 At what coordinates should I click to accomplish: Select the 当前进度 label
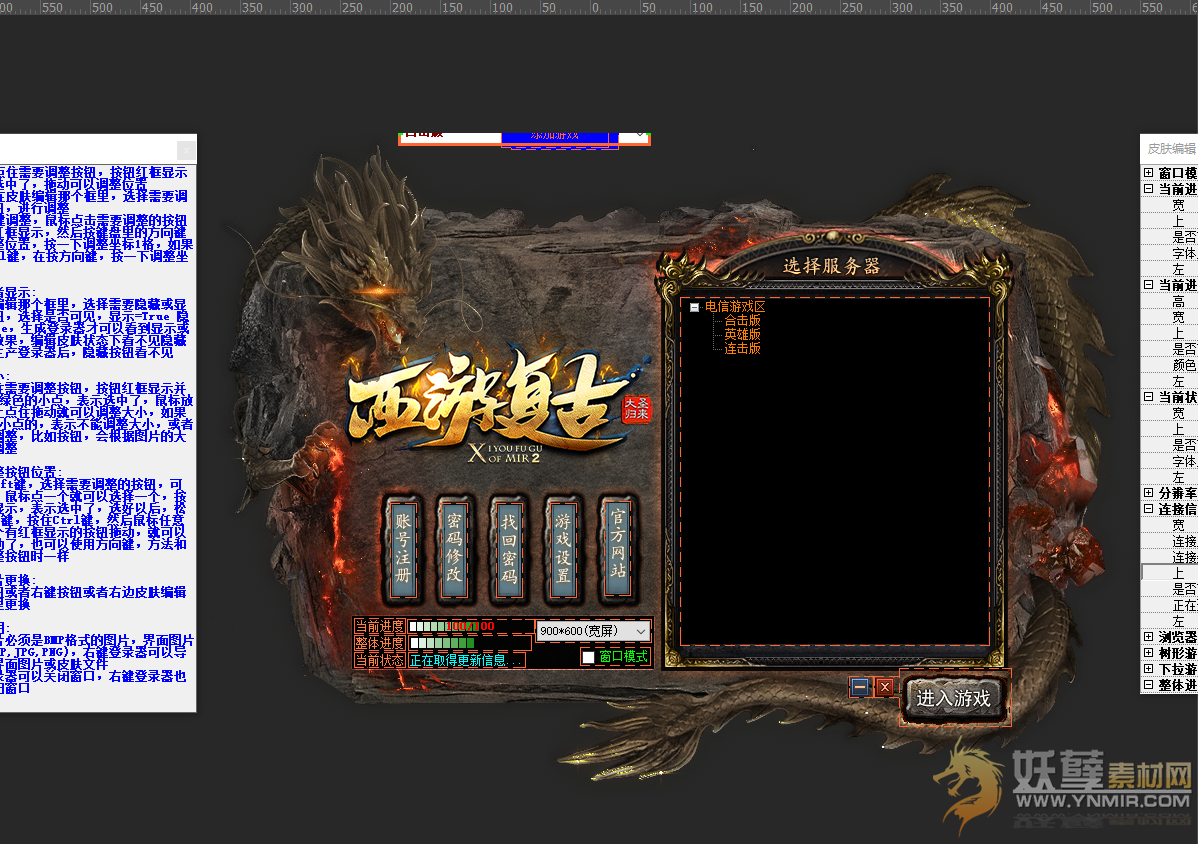tap(379, 626)
